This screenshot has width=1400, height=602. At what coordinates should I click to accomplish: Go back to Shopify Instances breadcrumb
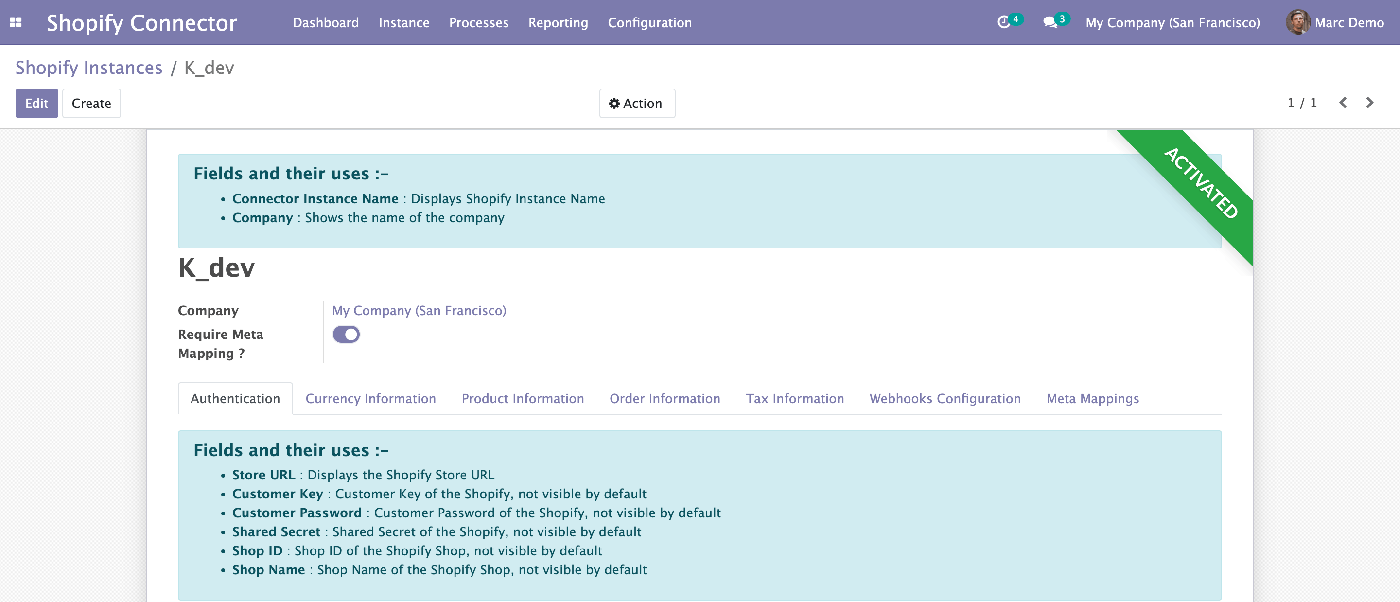point(89,68)
